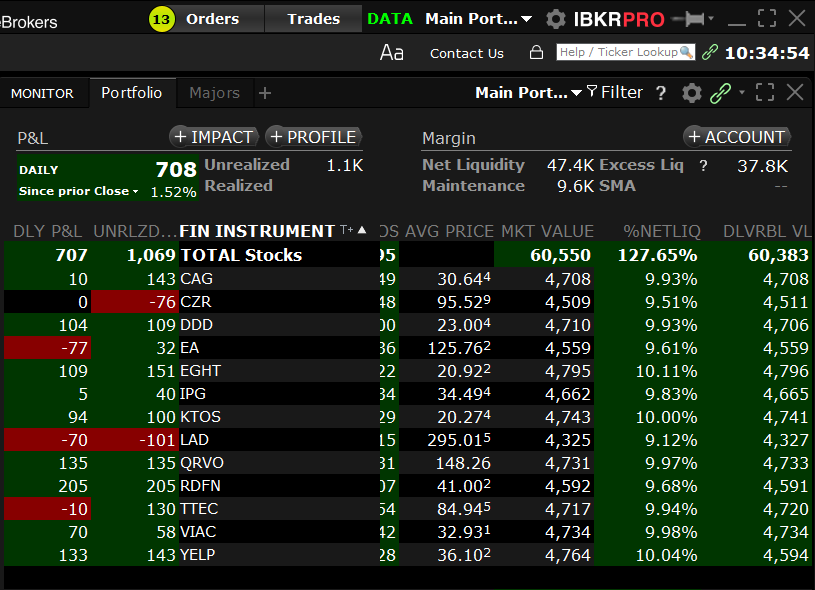Click the TOTAL Stocks summary row
815x590 pixels.
(x=407, y=255)
